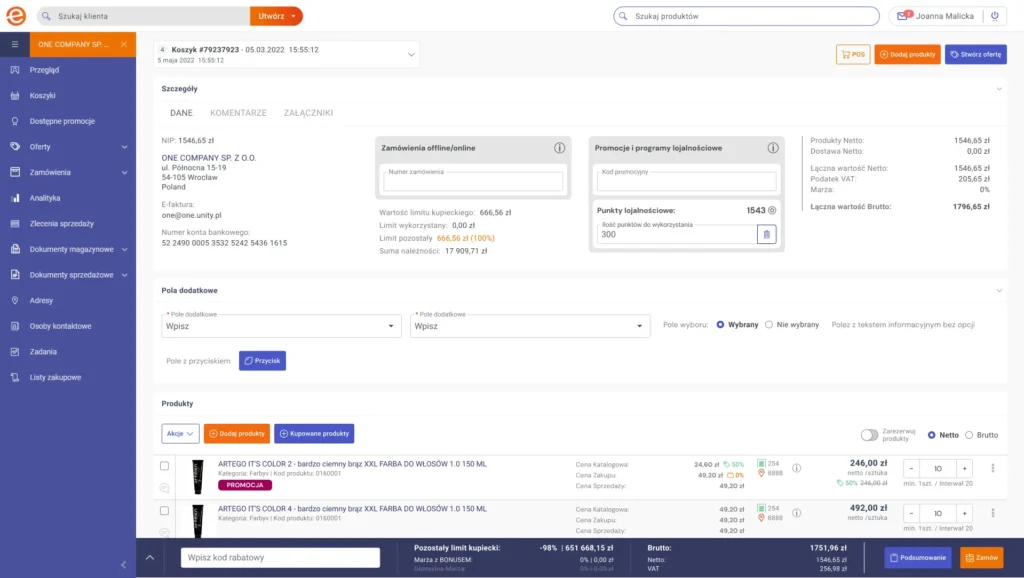This screenshot has width=1024, height=578.
Task: Select the Brutto radio button
Action: coord(969,435)
